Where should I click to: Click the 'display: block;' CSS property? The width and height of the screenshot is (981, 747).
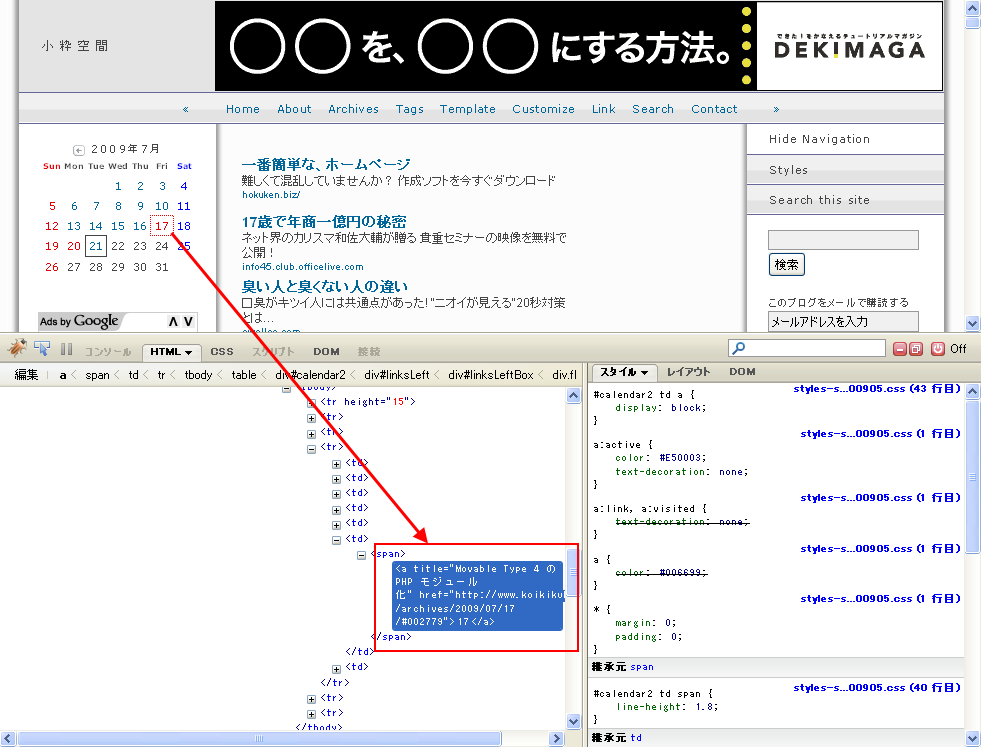point(661,408)
